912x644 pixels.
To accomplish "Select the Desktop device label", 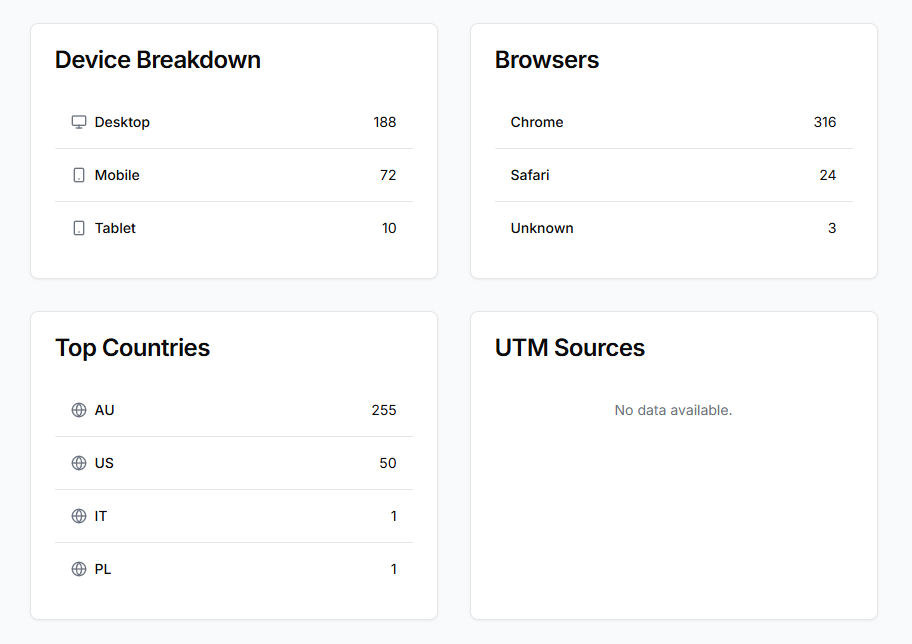I will pyautogui.click(x=122, y=122).
